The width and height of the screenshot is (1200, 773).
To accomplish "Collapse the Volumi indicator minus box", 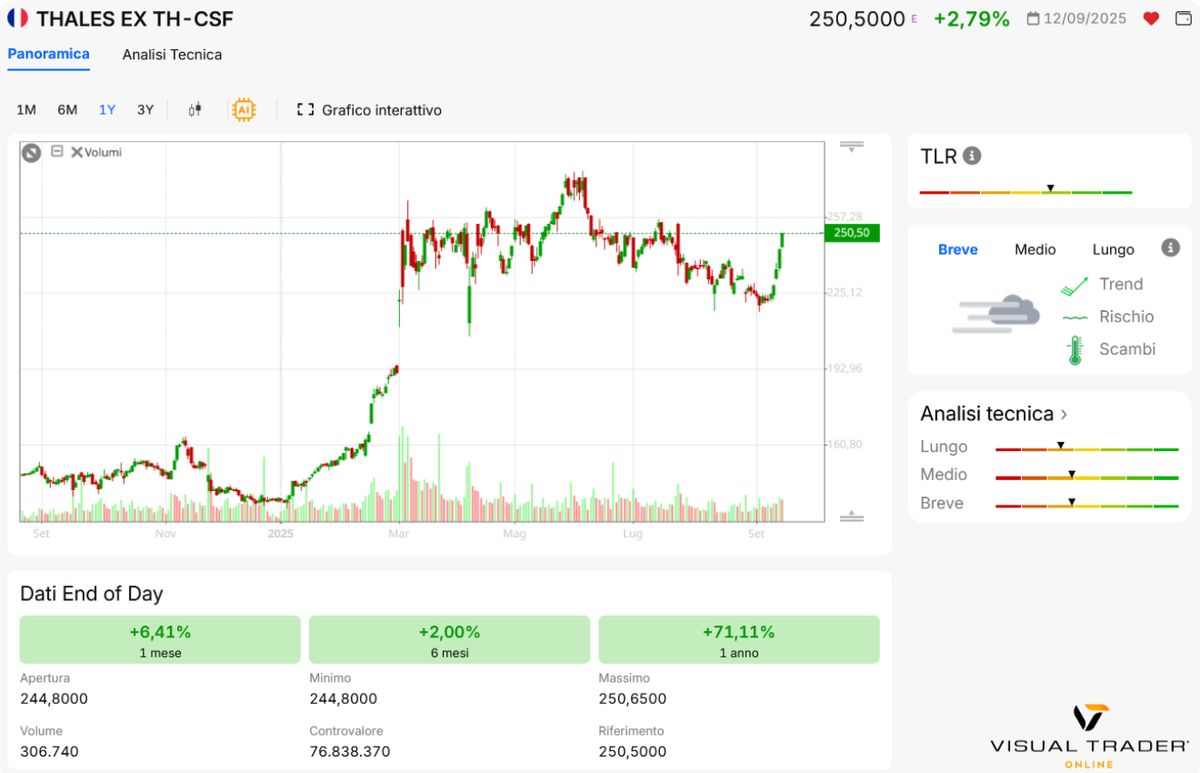I will 57,151.
